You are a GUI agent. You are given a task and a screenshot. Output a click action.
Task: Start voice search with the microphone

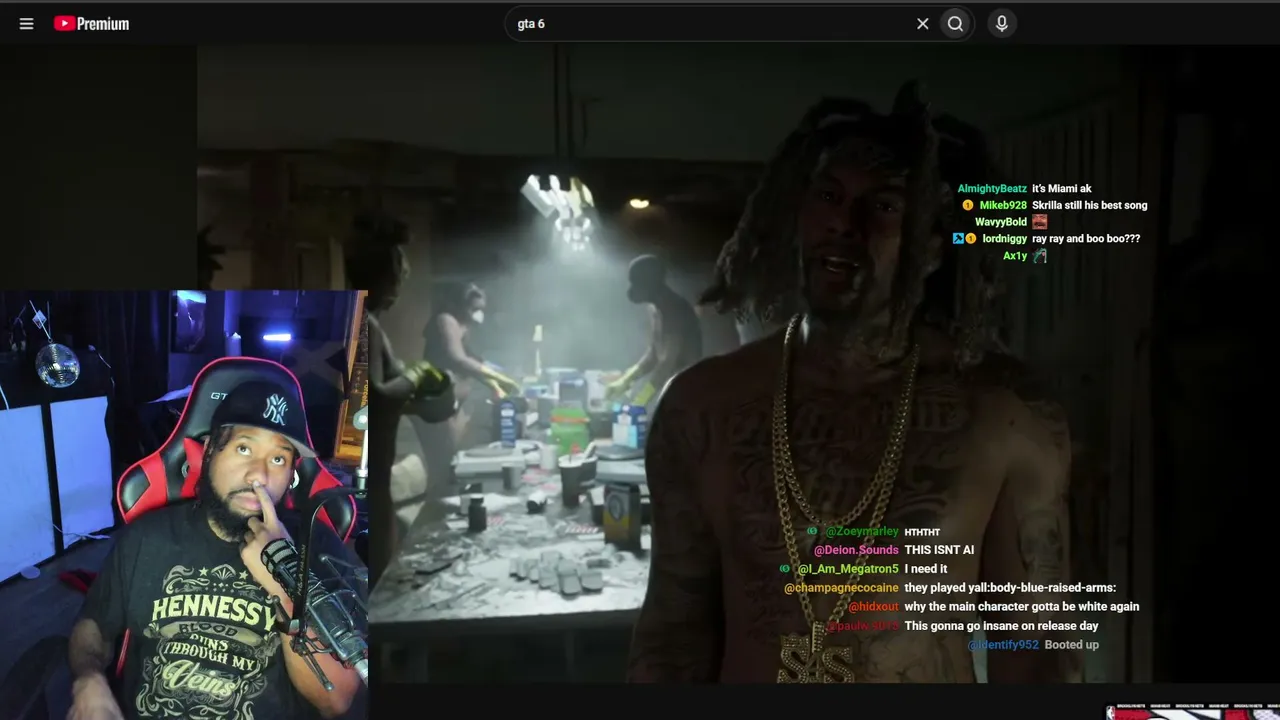1002,24
